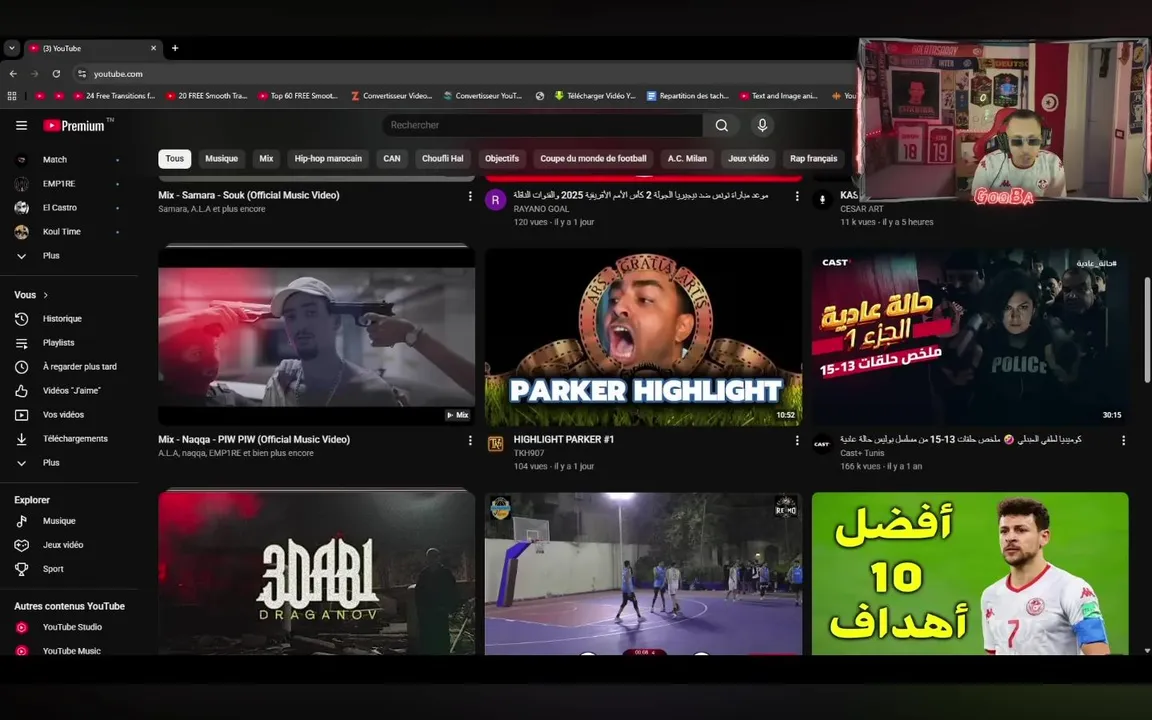This screenshot has height=720, width=1152.
Task: Open the TKH907 channel link
Action: (529, 453)
